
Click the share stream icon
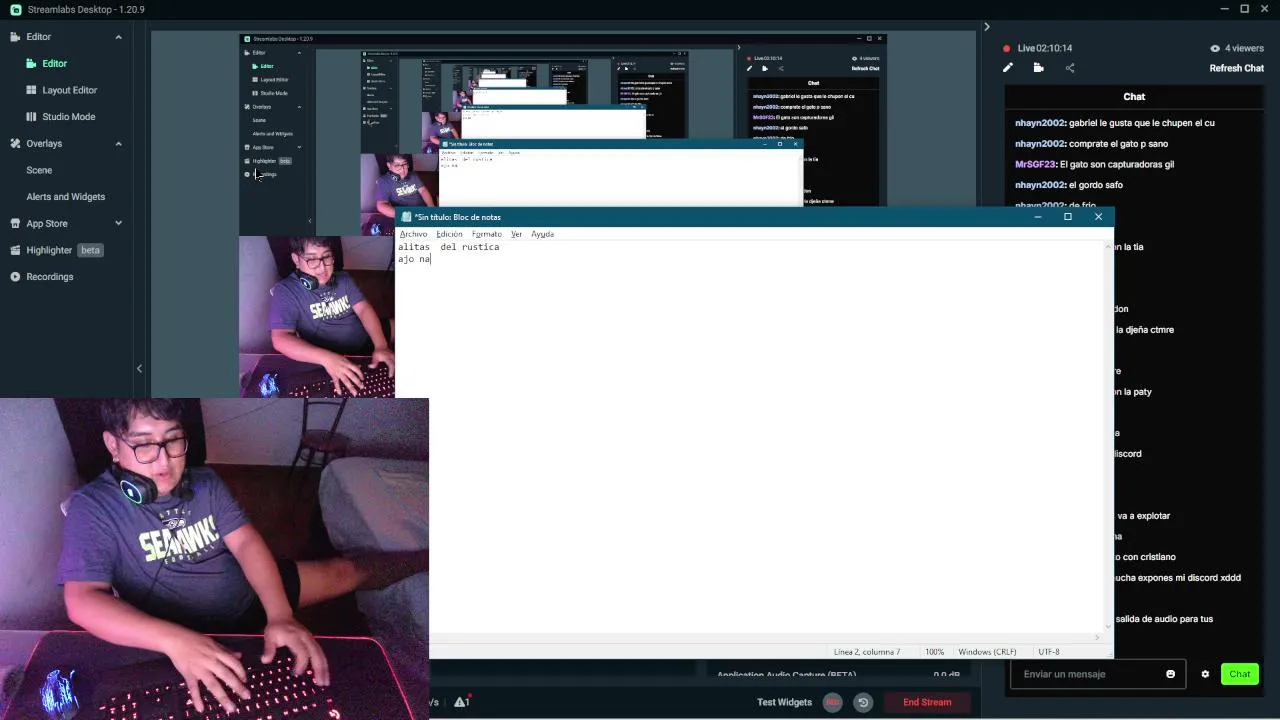coord(1070,68)
